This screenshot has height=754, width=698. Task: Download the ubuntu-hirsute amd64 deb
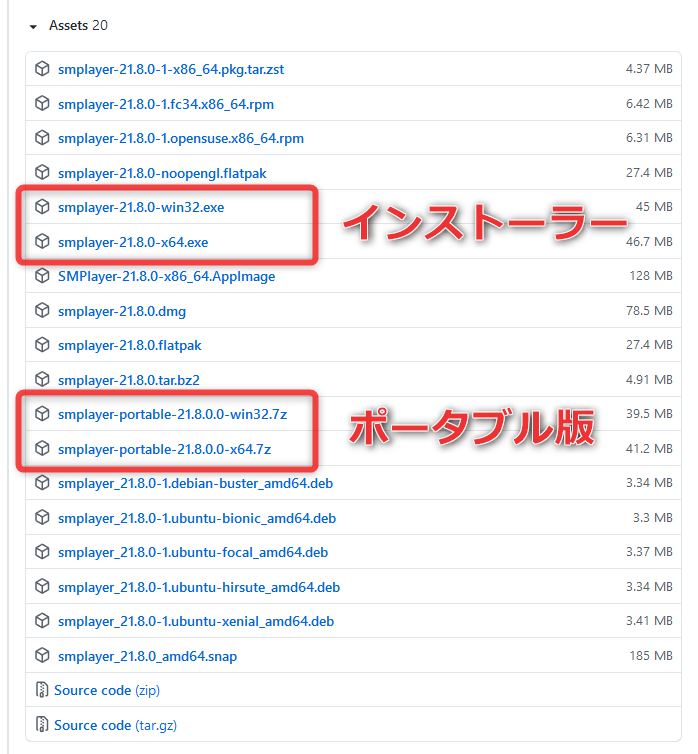click(x=199, y=588)
